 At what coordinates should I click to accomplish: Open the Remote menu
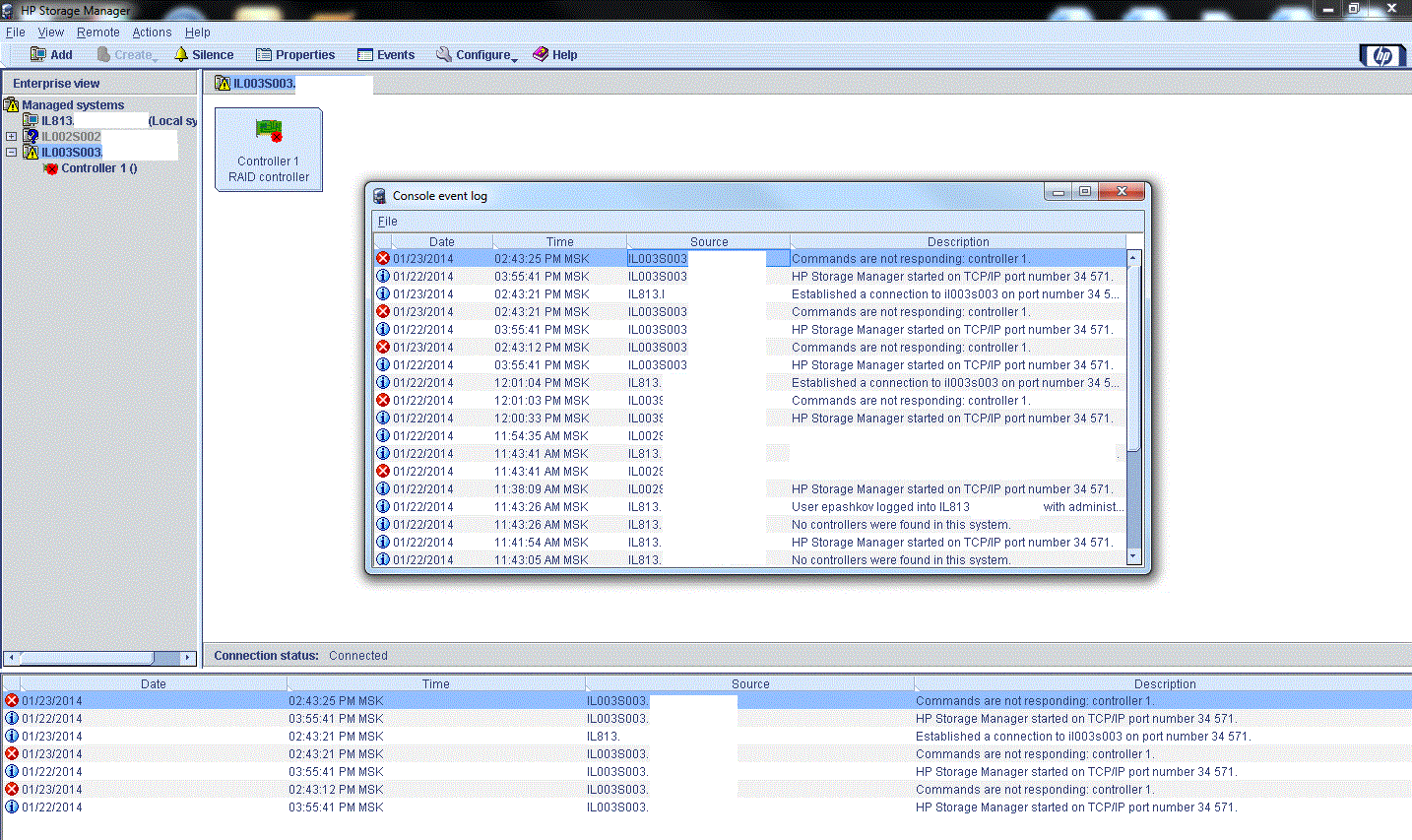[98, 32]
